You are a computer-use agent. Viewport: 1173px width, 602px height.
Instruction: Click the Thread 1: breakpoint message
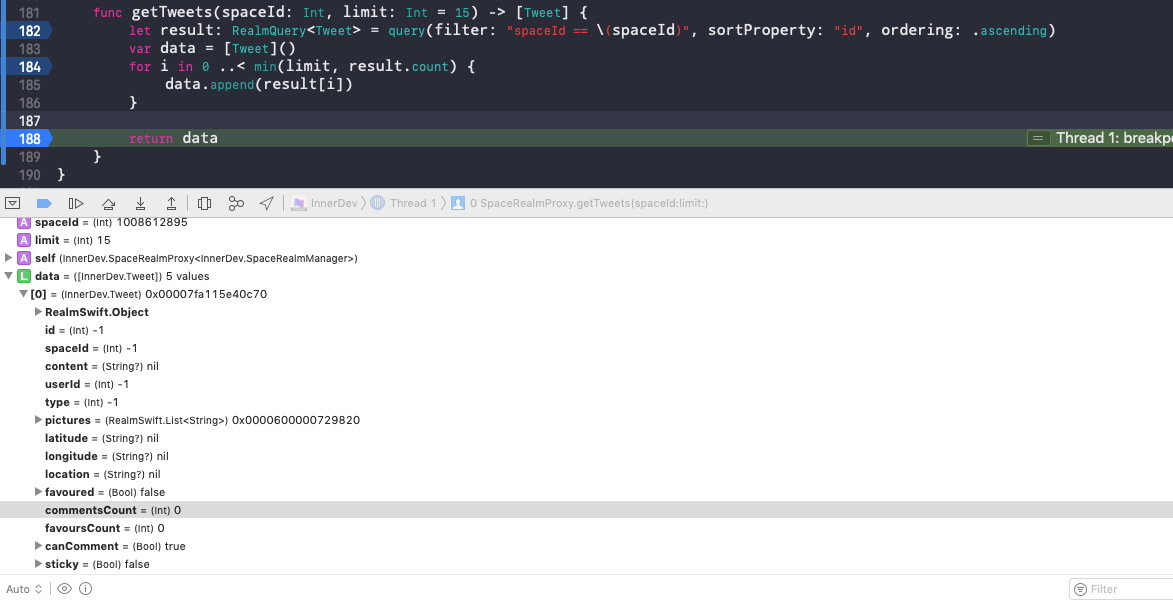pyautogui.click(x=1114, y=138)
